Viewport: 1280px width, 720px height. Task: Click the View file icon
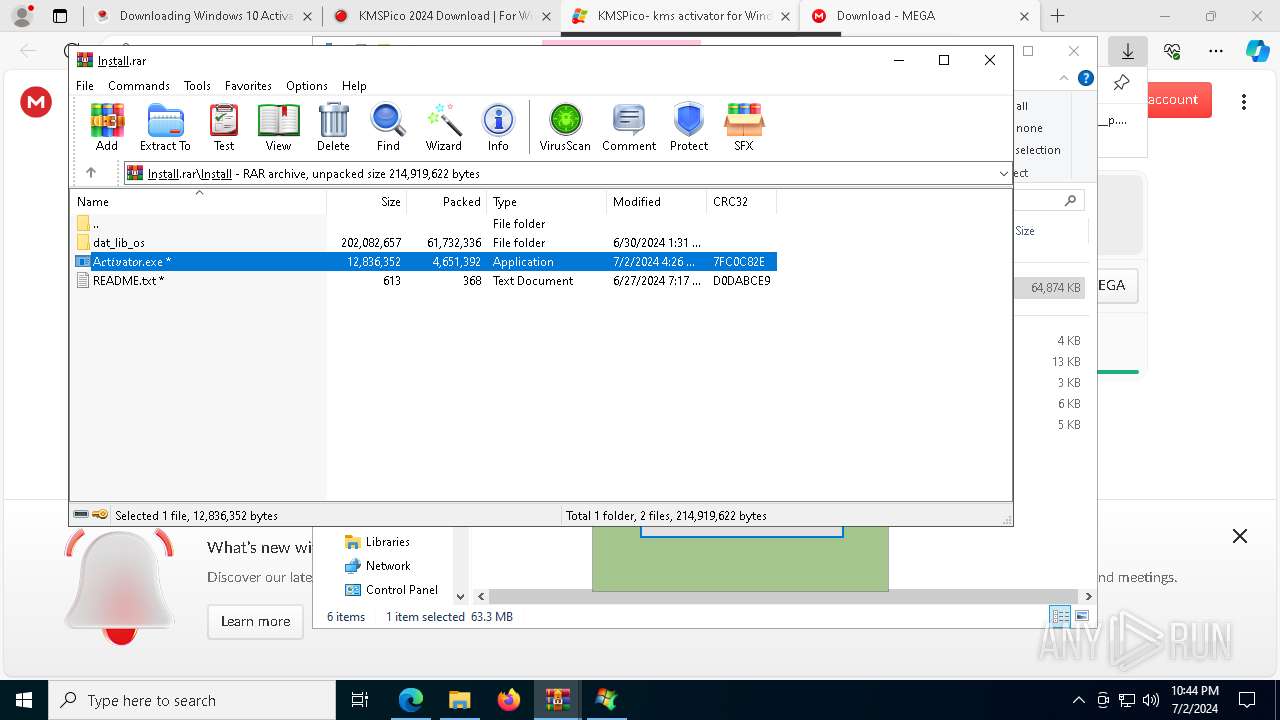(x=278, y=127)
